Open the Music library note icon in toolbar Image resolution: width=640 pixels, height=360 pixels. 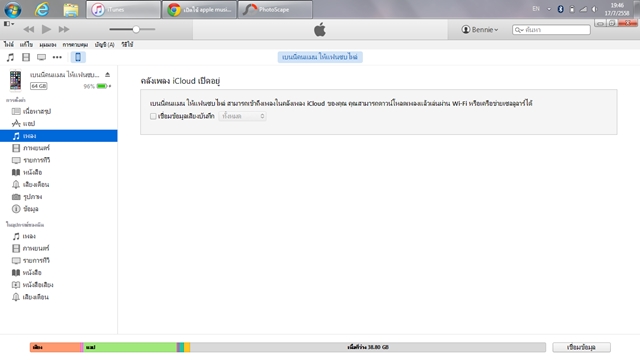coord(10,57)
